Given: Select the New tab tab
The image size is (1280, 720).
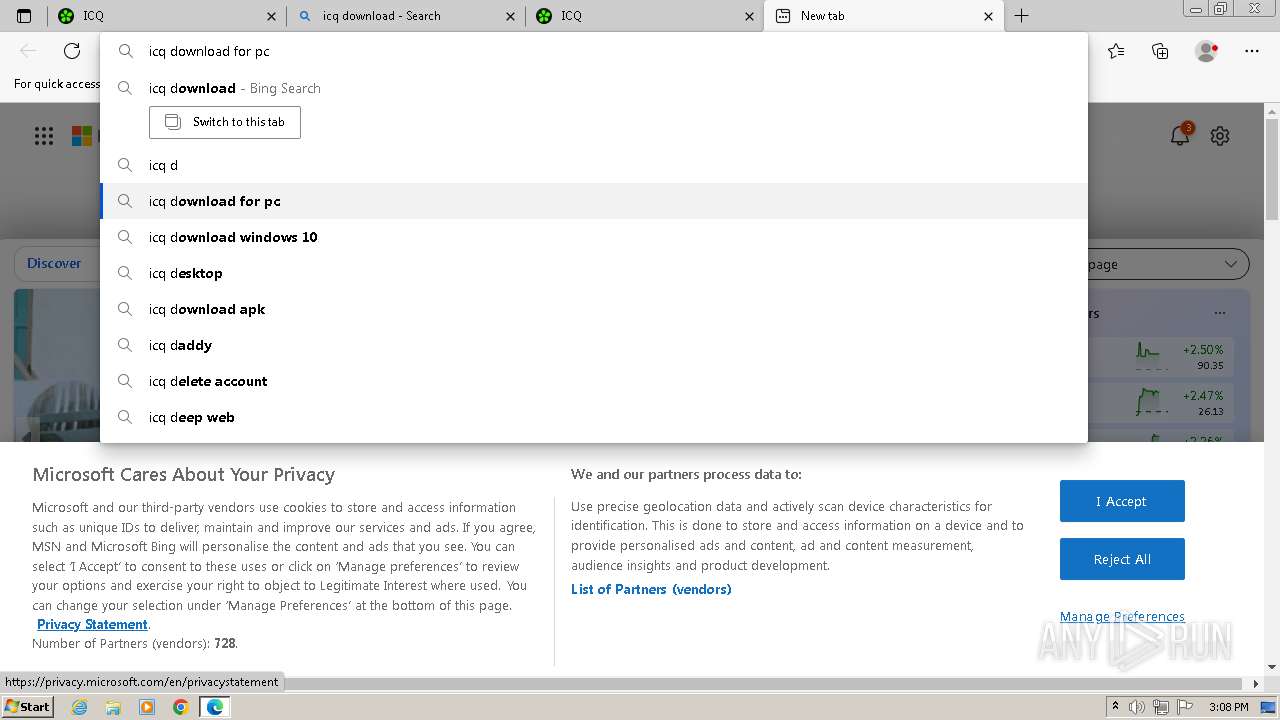Looking at the screenshot, I should pos(884,16).
